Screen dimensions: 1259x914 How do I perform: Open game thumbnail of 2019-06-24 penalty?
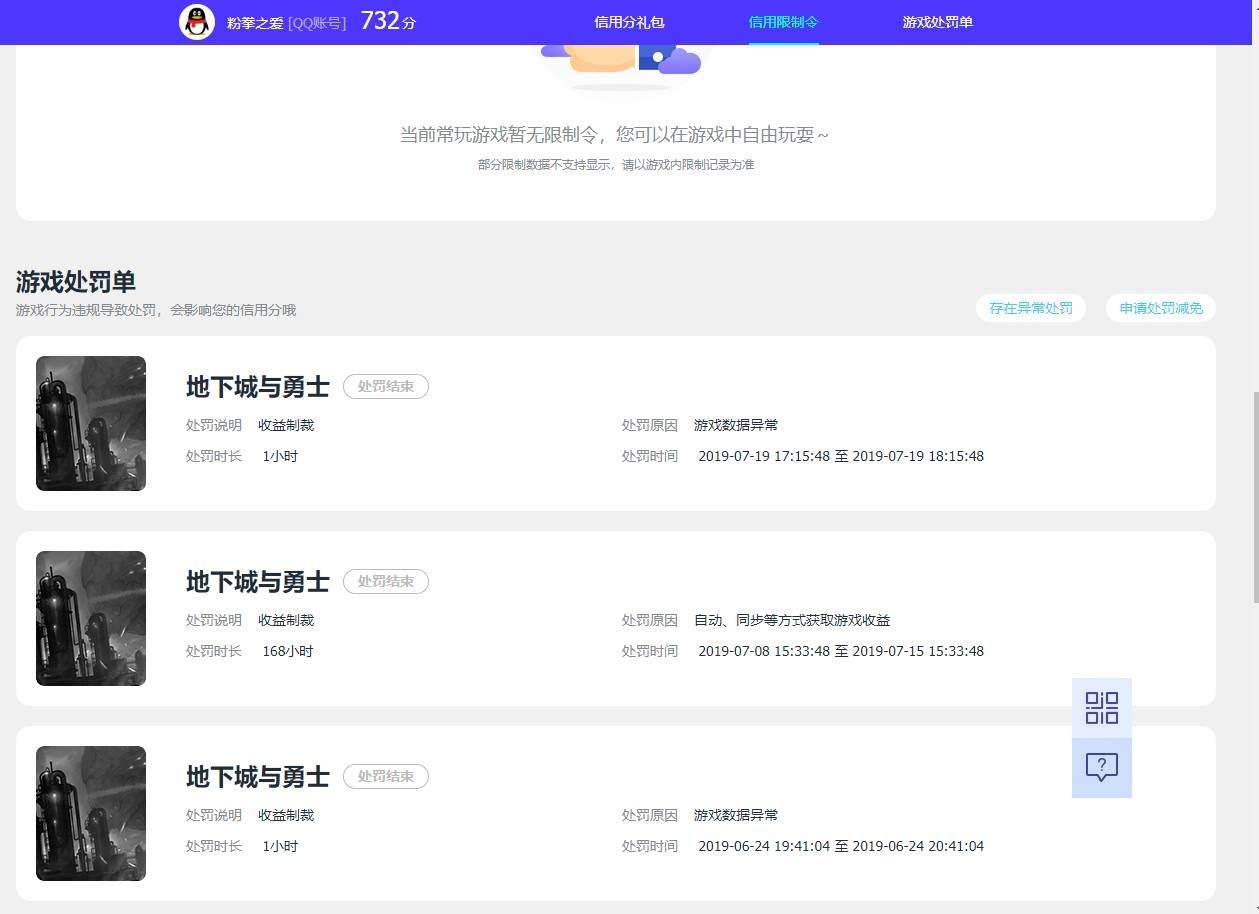point(91,813)
